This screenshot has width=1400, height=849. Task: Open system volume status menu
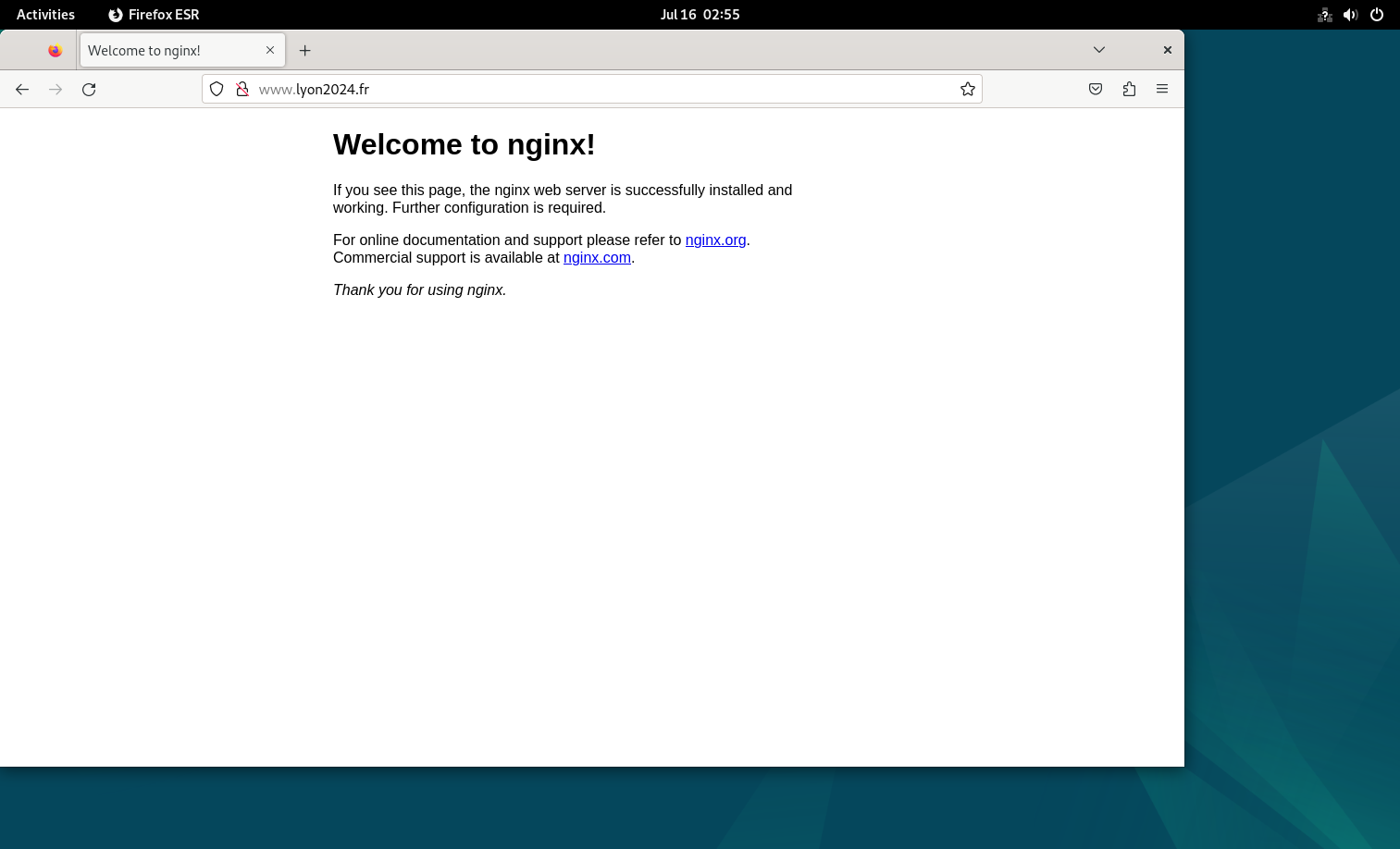(x=1350, y=14)
